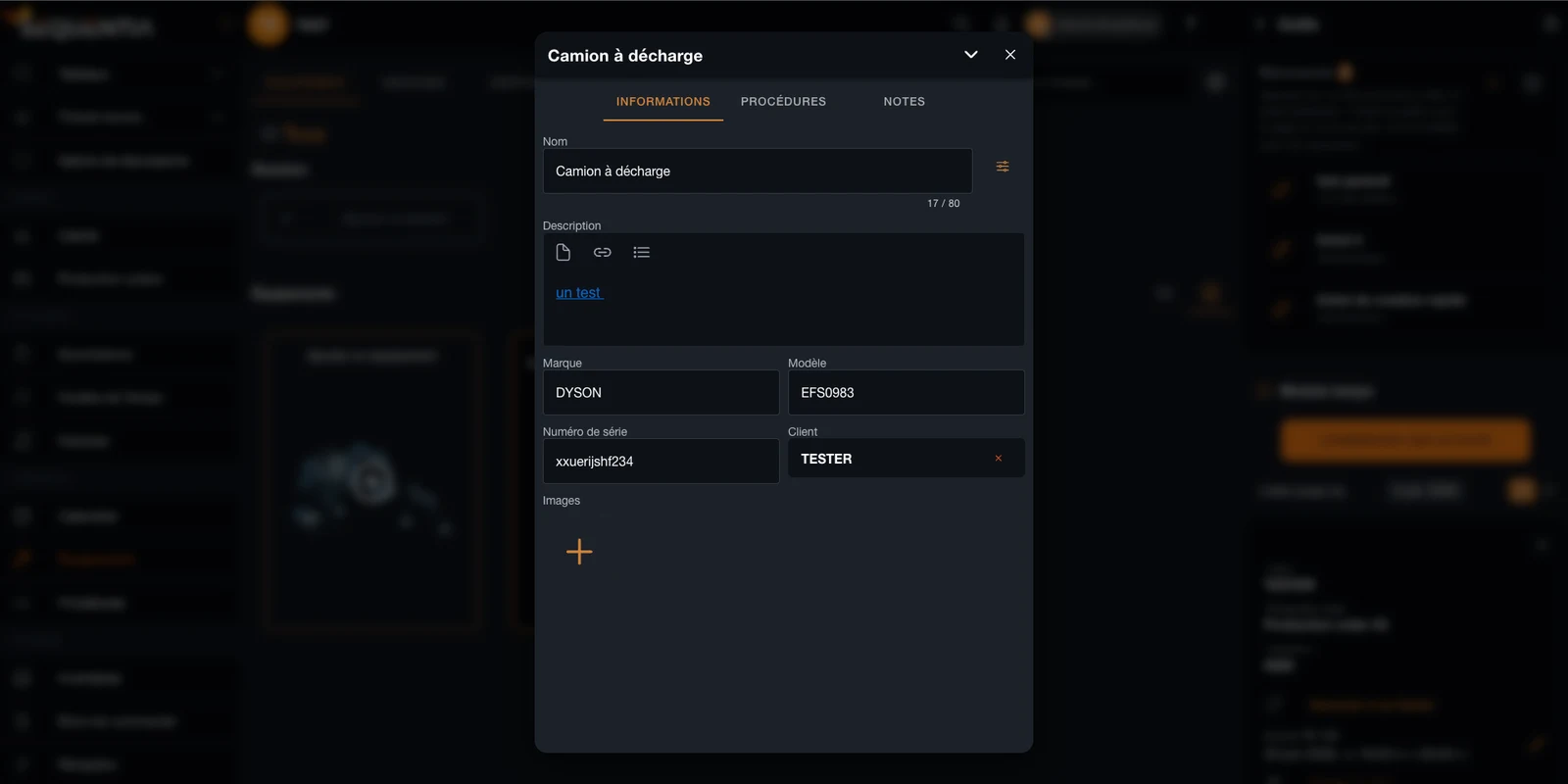This screenshot has width=1568, height=784.
Task: Collapse the Camion à décharge dialog chevron
Action: tap(971, 55)
